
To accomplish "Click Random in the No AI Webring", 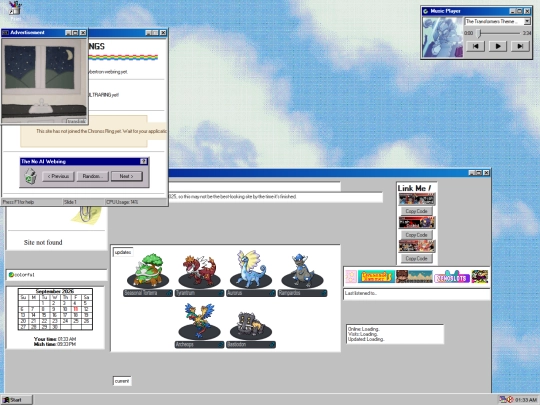I will (x=93, y=176).
